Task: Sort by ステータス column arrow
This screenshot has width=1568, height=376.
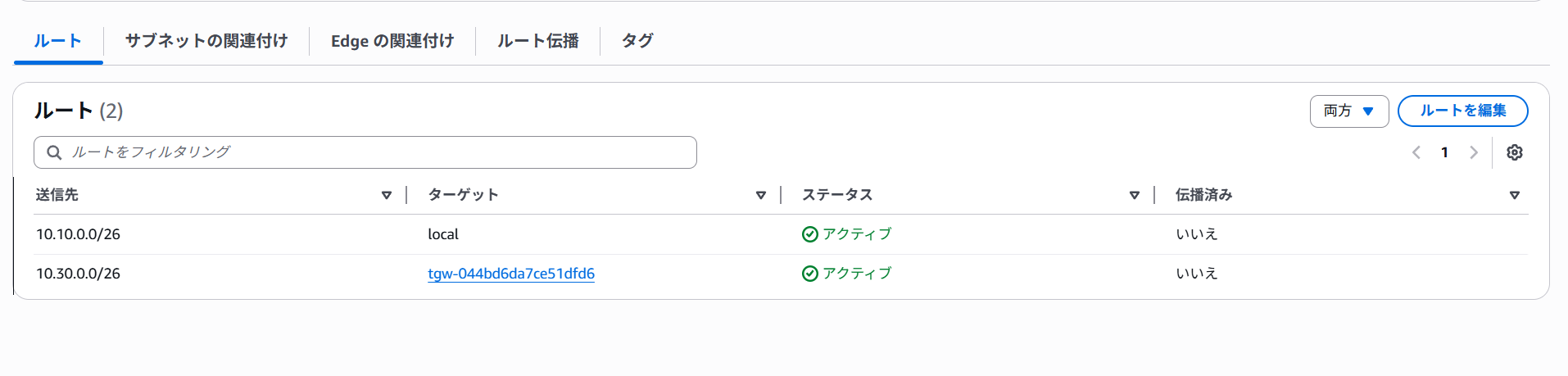Action: coord(1135,195)
